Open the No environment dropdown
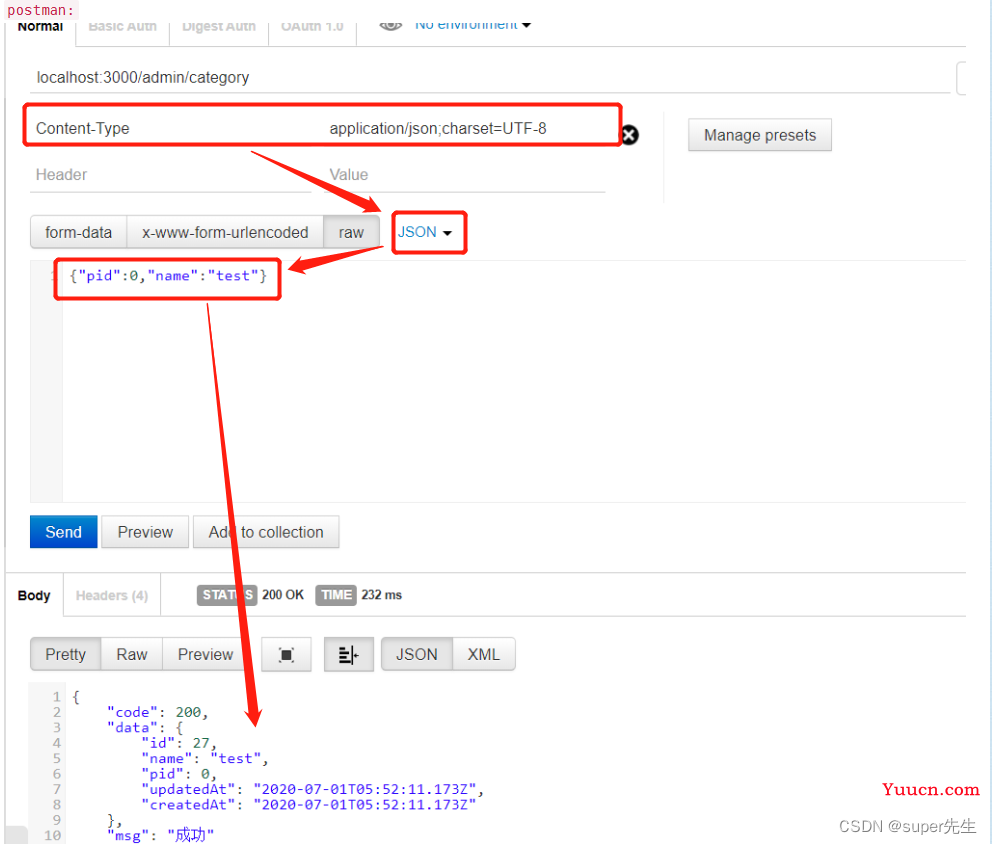The width and height of the screenshot is (992, 844). [x=473, y=25]
